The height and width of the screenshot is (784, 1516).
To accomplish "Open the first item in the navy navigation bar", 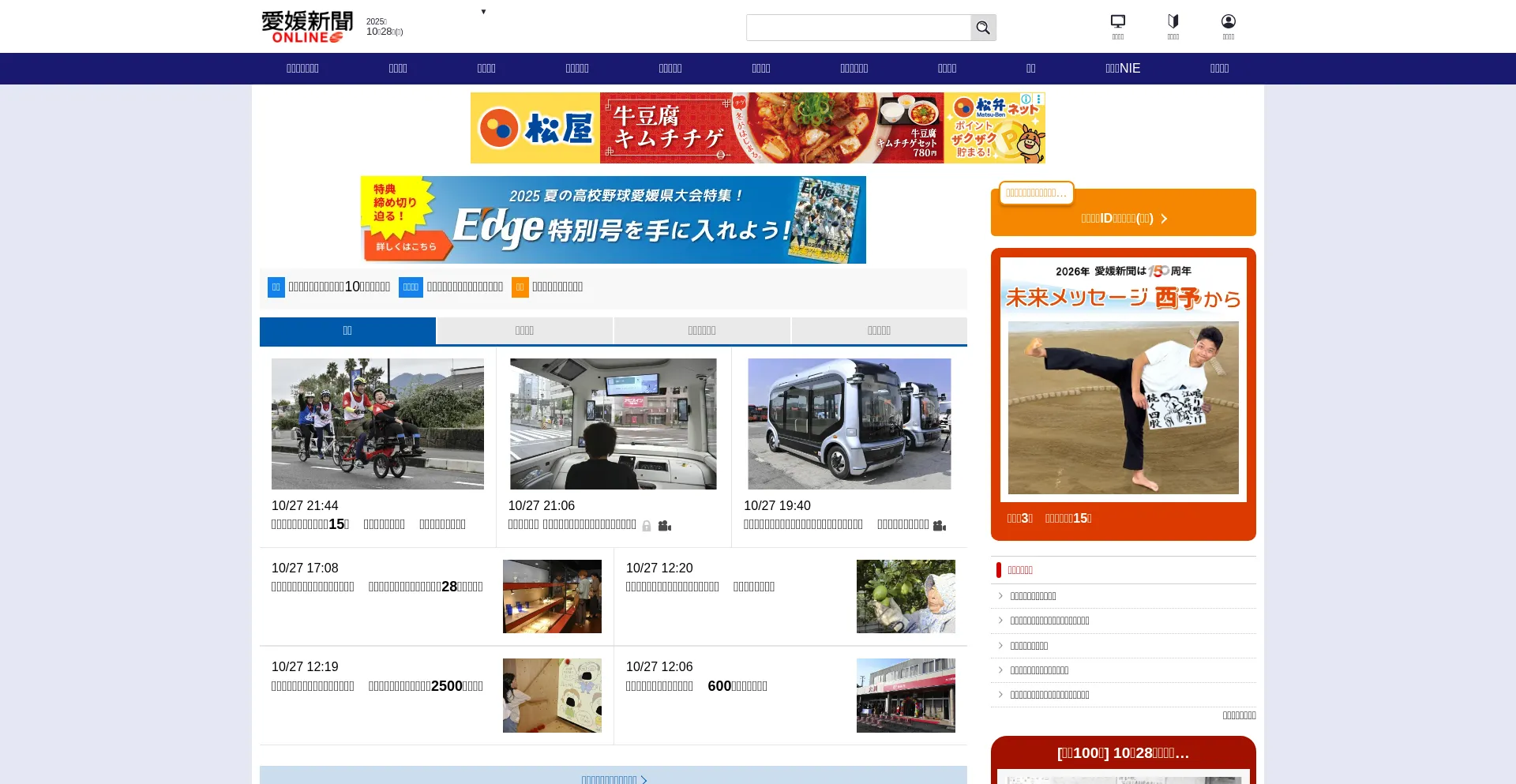I will point(302,69).
